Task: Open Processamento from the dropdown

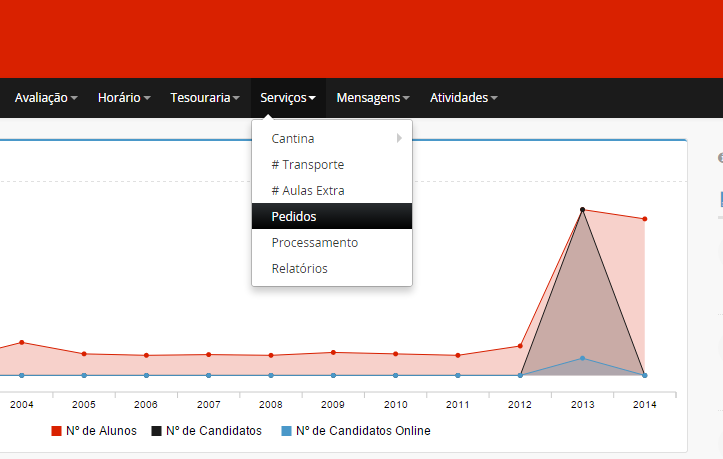Action: pyautogui.click(x=314, y=242)
